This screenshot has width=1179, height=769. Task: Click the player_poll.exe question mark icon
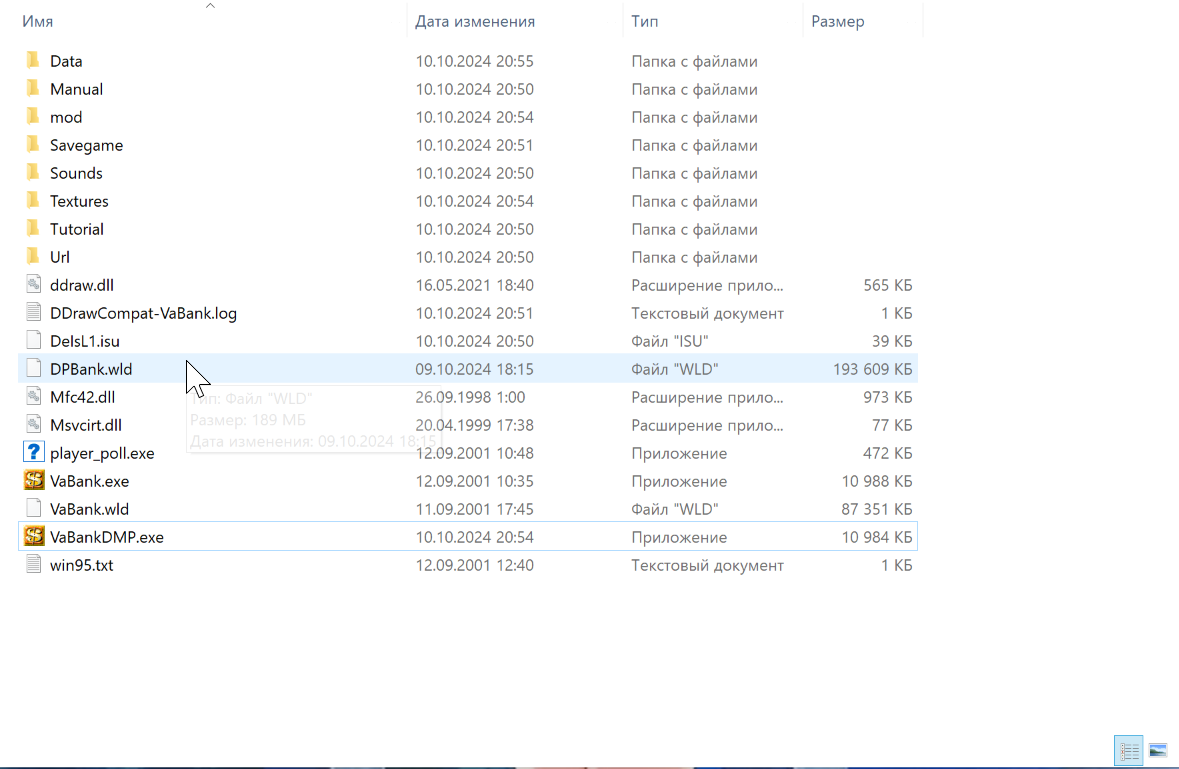pos(33,453)
